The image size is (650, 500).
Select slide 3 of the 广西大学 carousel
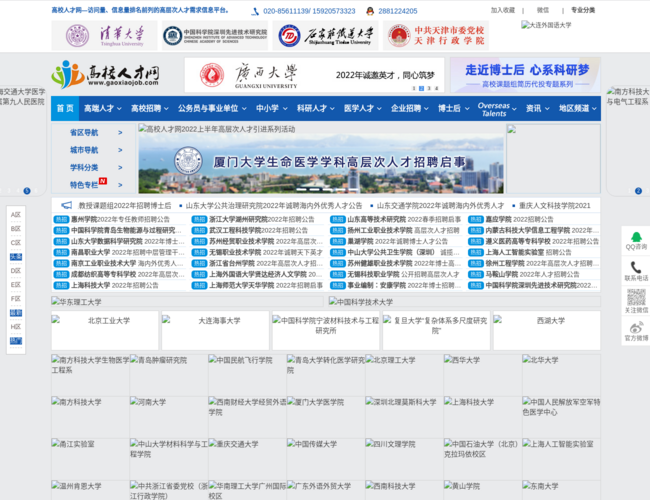click(429, 88)
